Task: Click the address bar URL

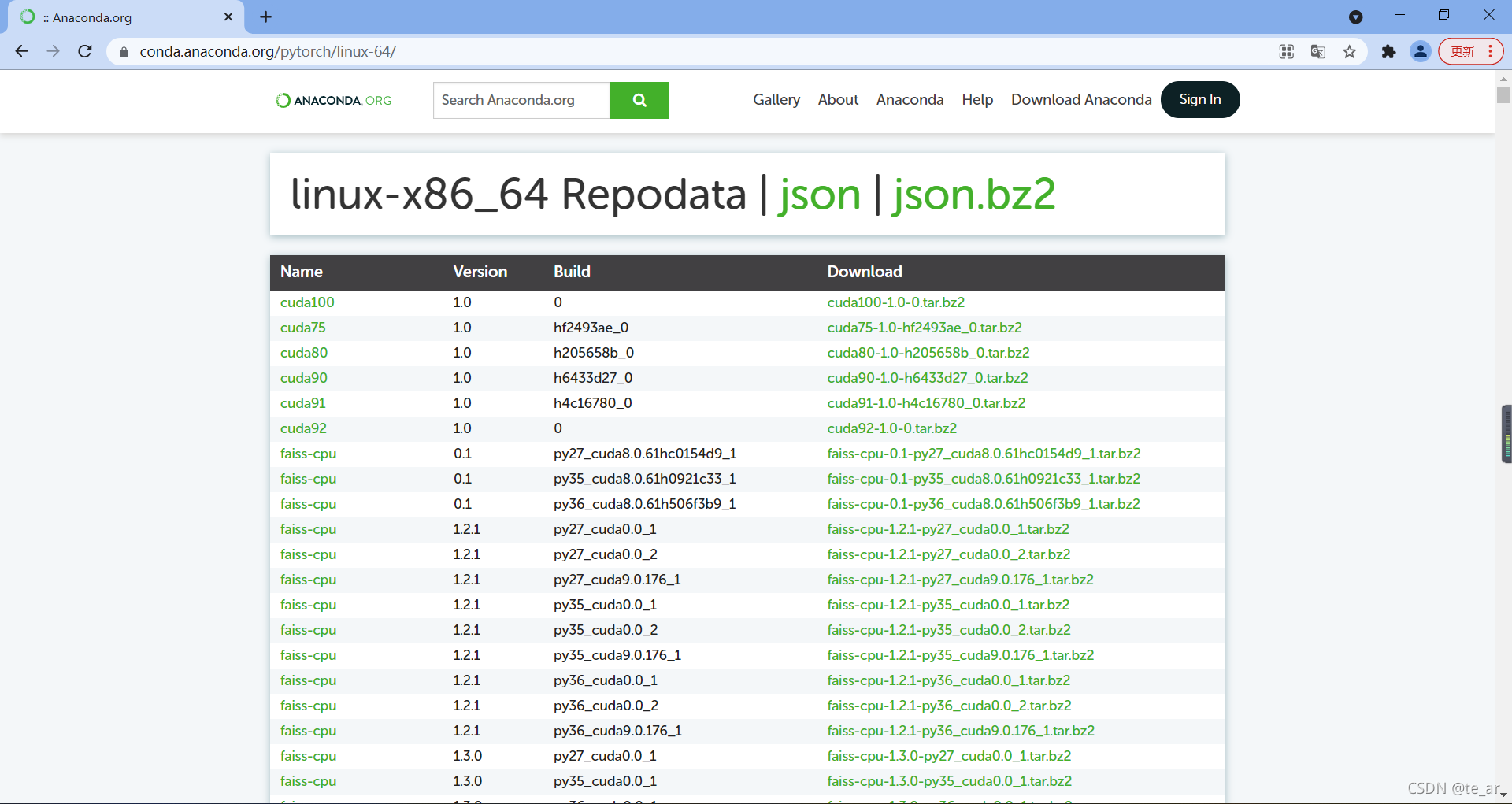Action: (268, 52)
